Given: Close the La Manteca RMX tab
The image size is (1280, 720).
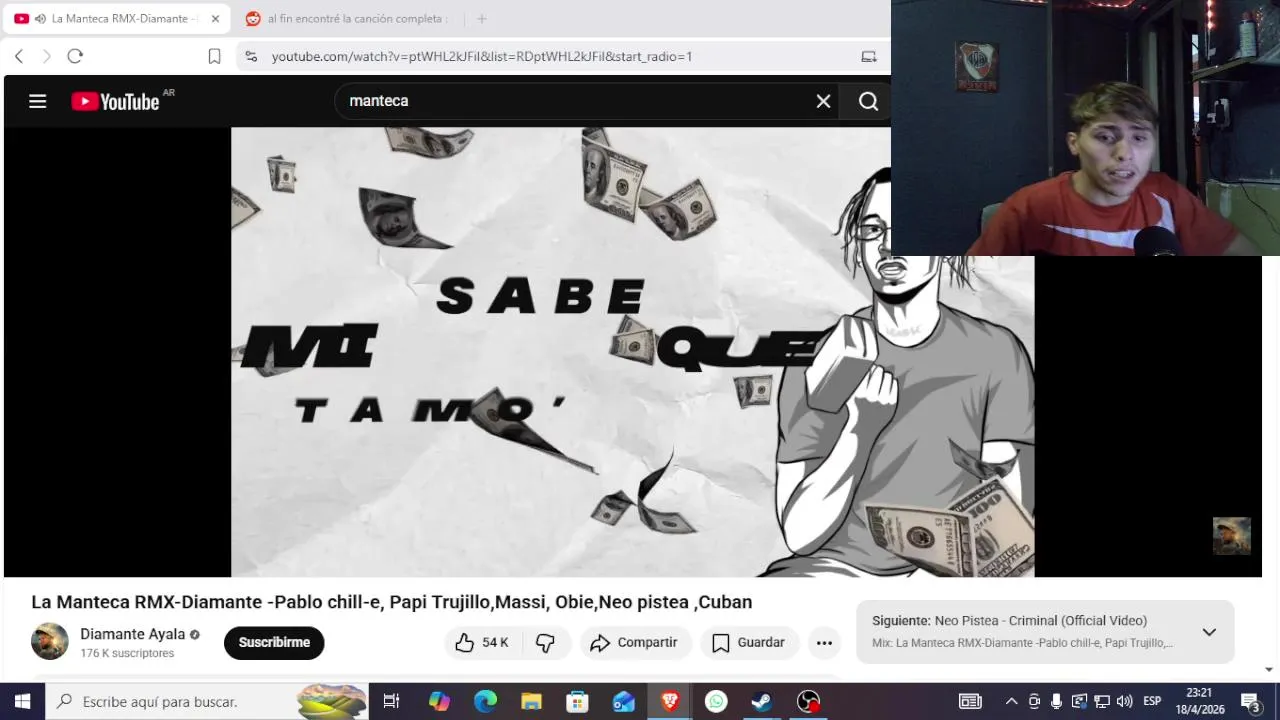Looking at the screenshot, I should tap(215, 18).
